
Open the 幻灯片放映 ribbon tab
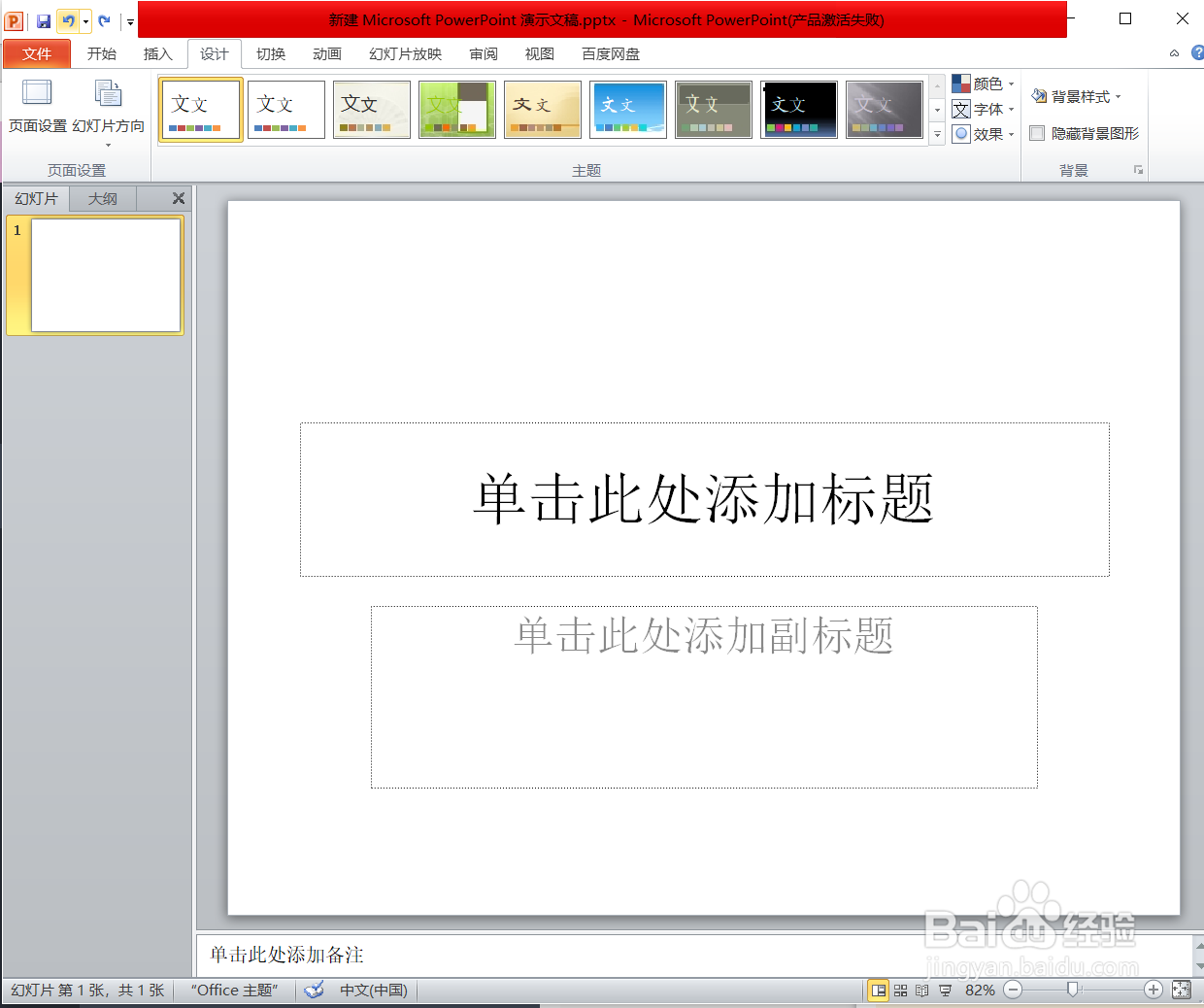click(x=404, y=54)
